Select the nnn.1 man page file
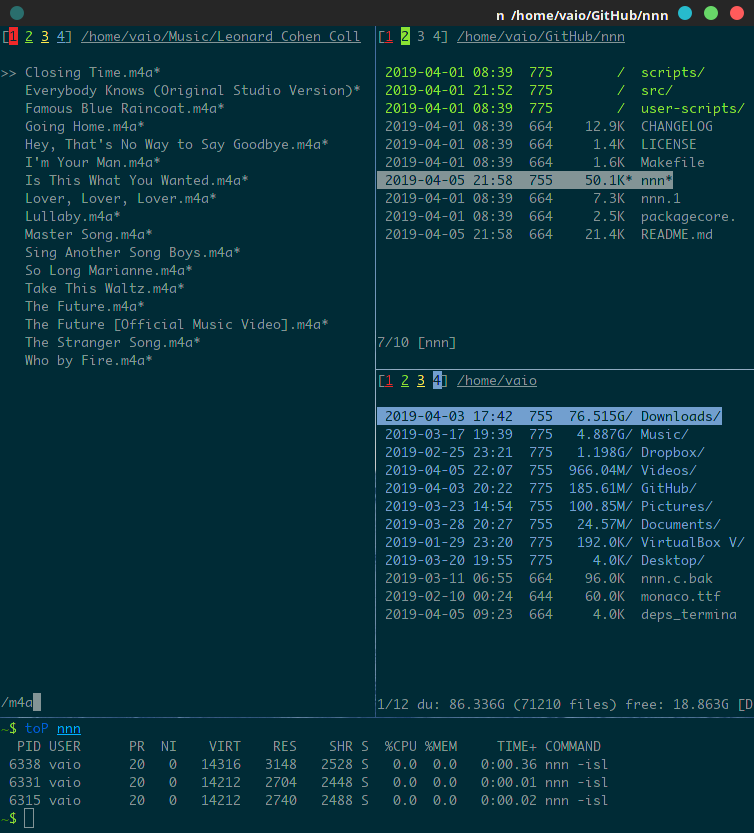 point(660,199)
